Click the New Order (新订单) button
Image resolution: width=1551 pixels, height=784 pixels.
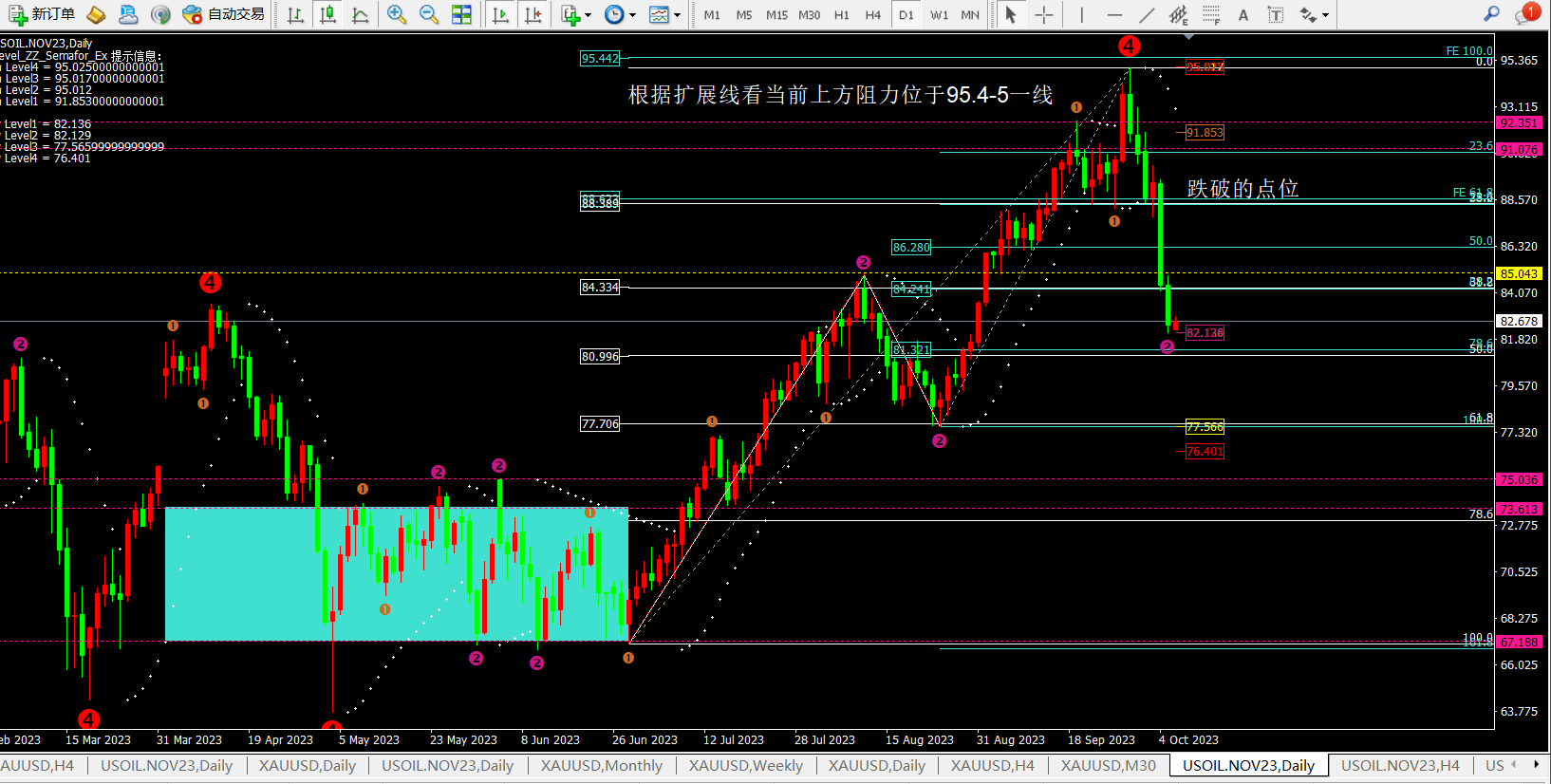[x=42, y=14]
